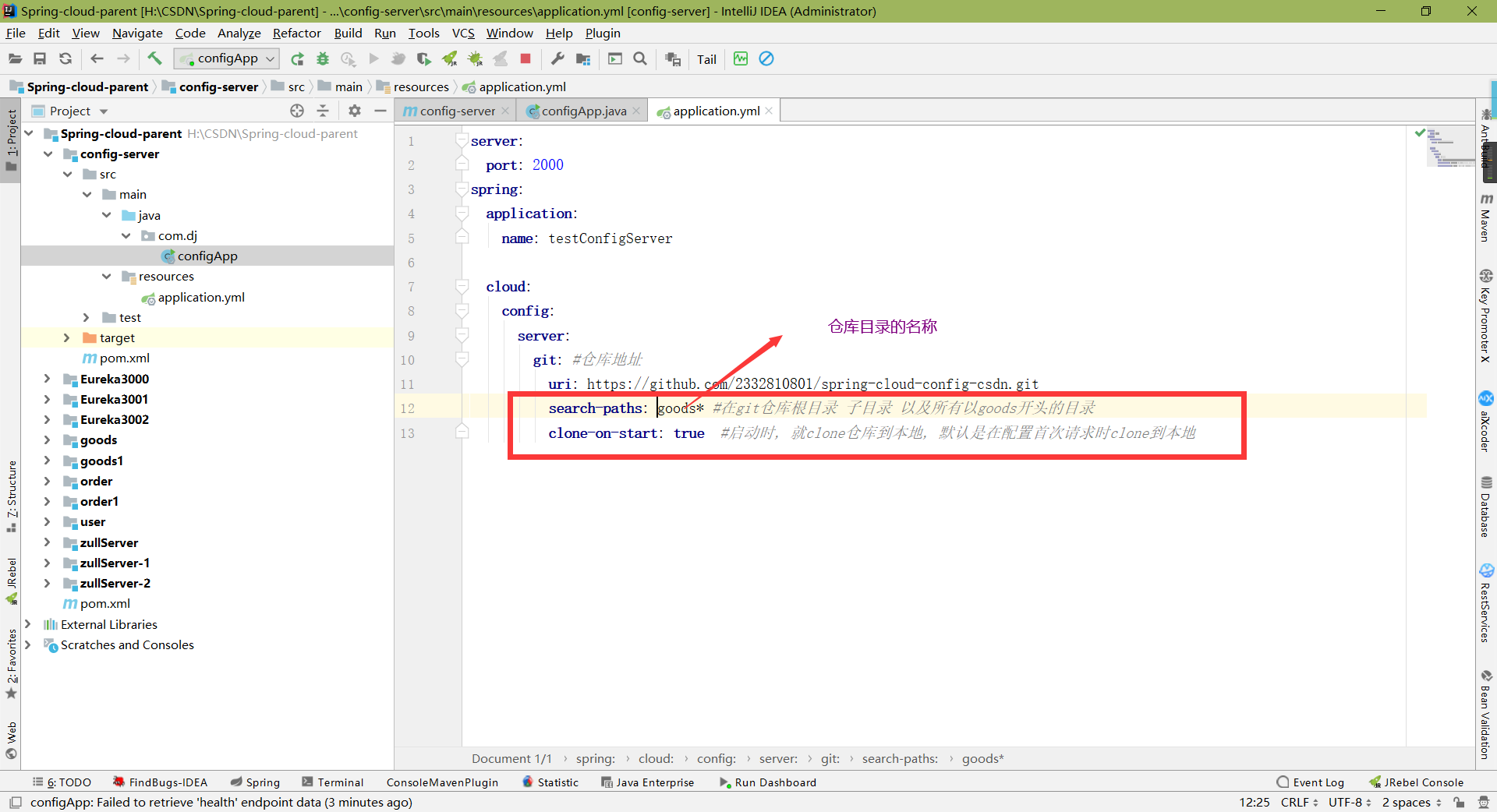Screen dimensions: 1497x812
Task: Switch to the configApp.java editor tab
Action: pyautogui.click(x=583, y=111)
